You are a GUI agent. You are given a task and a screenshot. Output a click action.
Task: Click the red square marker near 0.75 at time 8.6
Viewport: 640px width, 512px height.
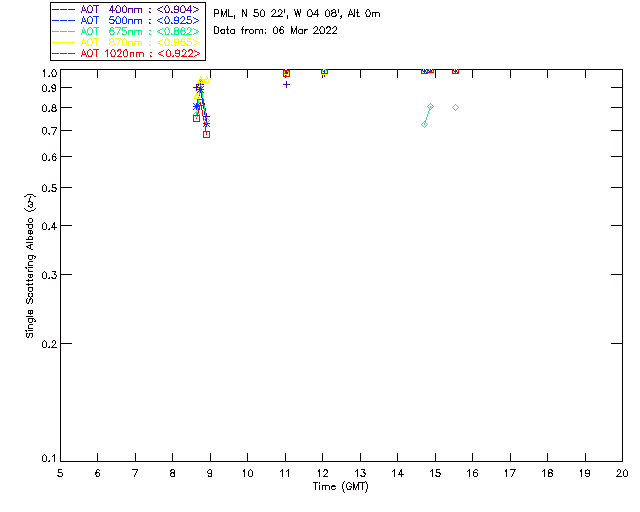pos(196,118)
